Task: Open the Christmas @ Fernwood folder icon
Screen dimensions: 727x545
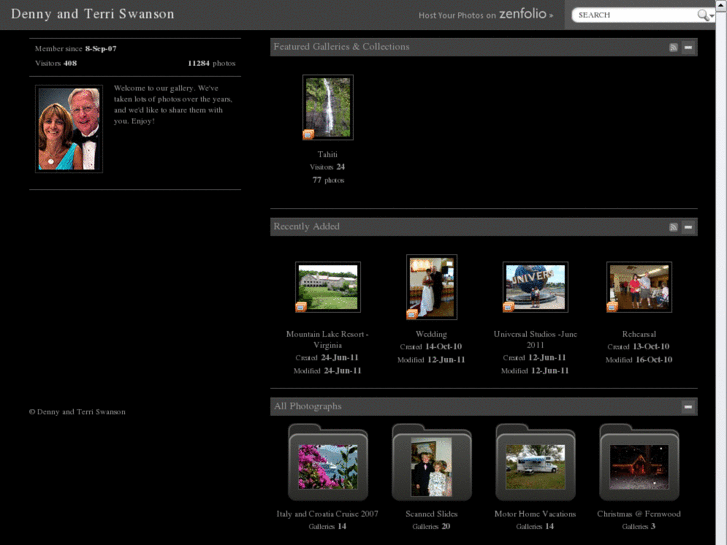Action: 639,464
